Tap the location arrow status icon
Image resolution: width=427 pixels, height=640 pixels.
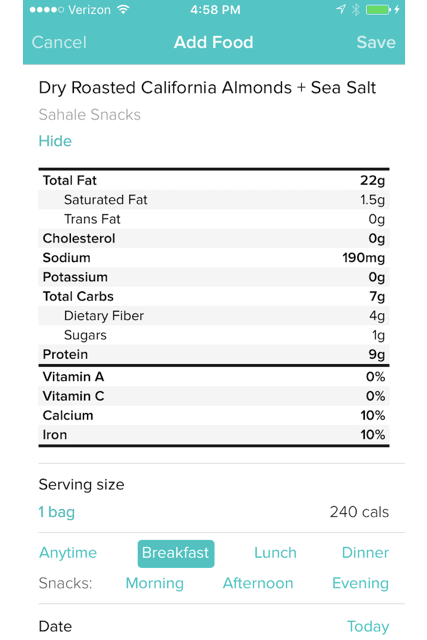pos(341,9)
